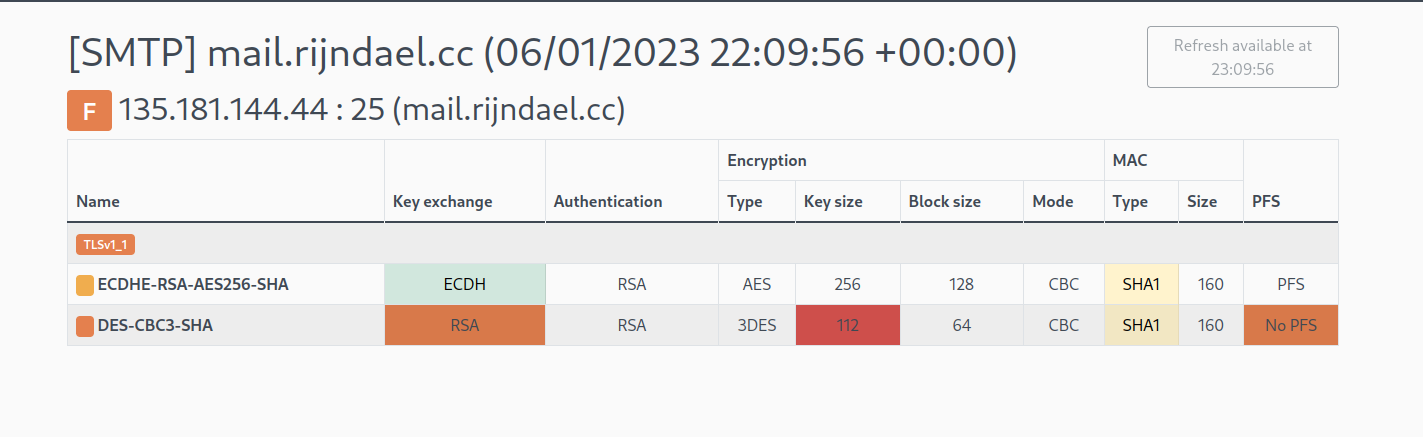This screenshot has height=437, width=1423.
Task: Click the green ECDH key exchange cell
Action: 464,285
